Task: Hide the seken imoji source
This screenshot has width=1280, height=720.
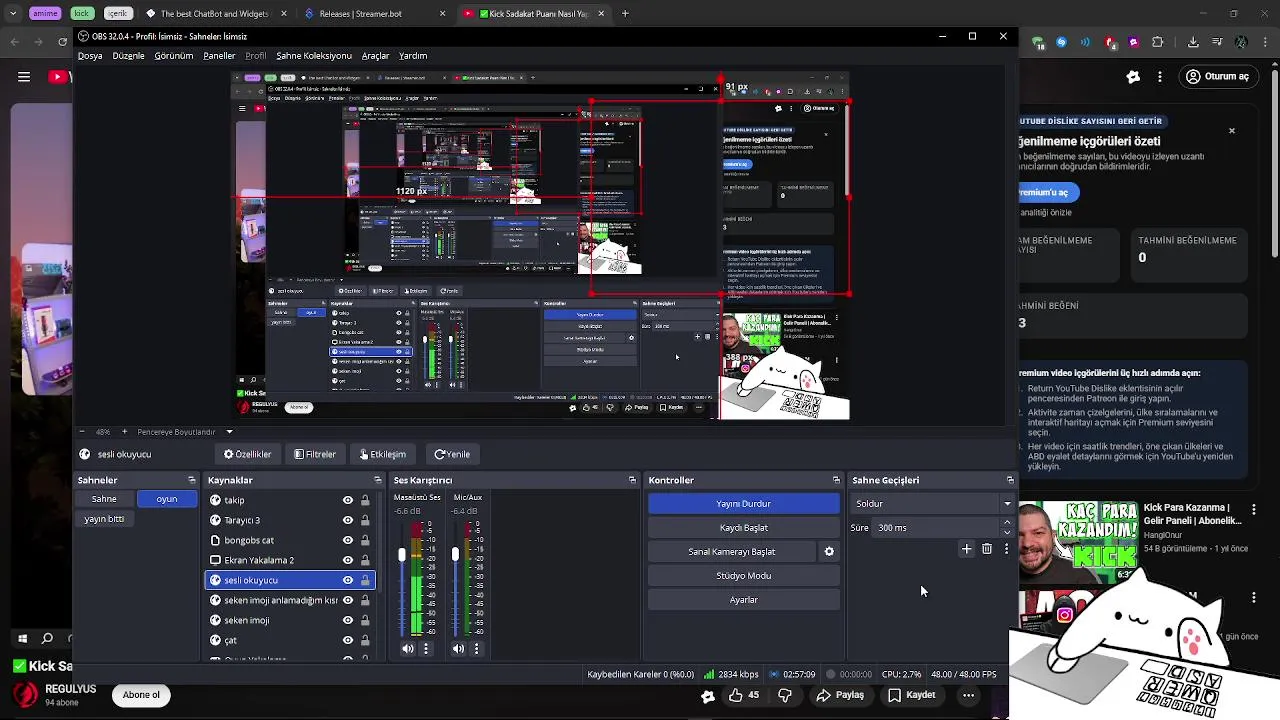Action: pos(348,620)
